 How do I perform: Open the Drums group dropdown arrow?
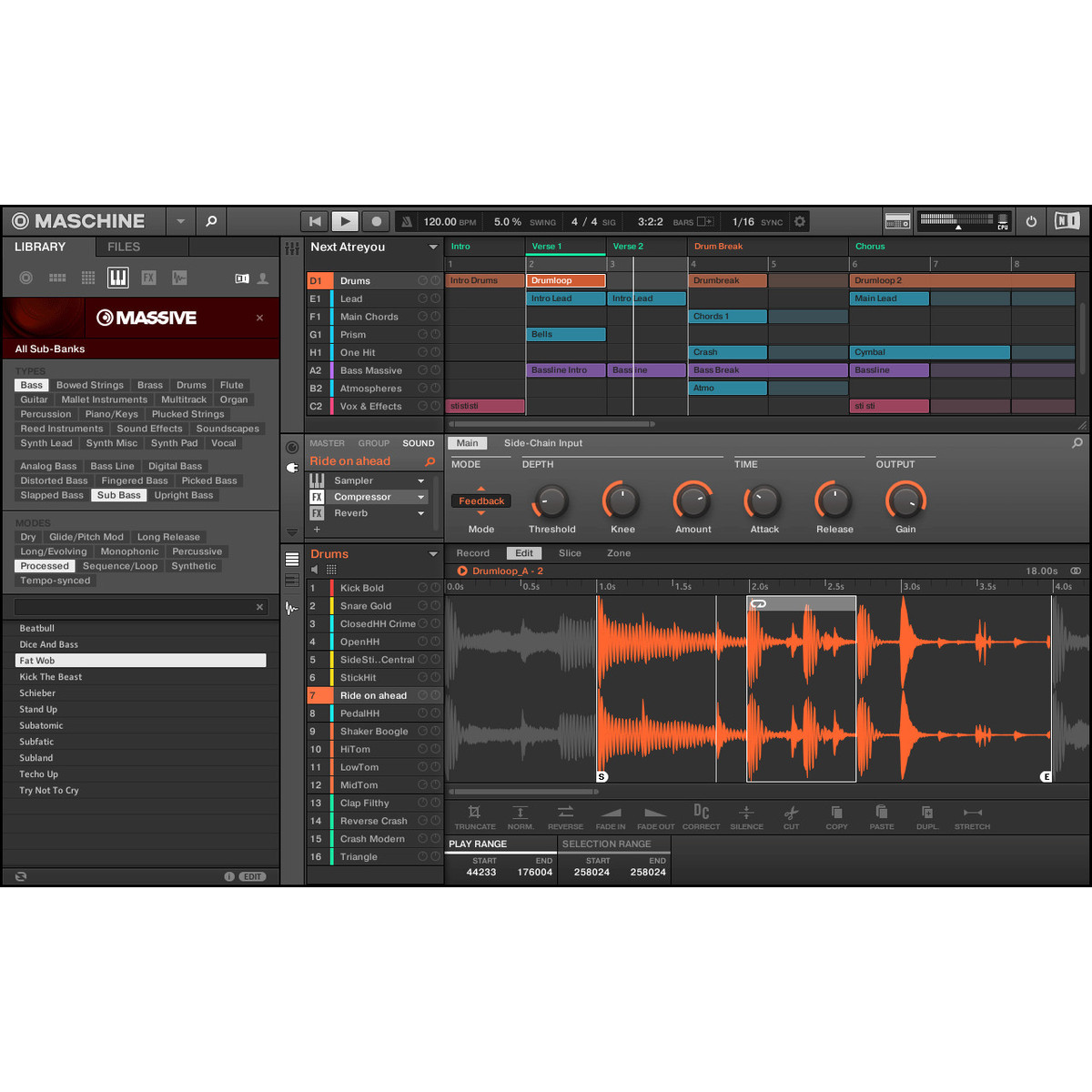pyautogui.click(x=433, y=554)
